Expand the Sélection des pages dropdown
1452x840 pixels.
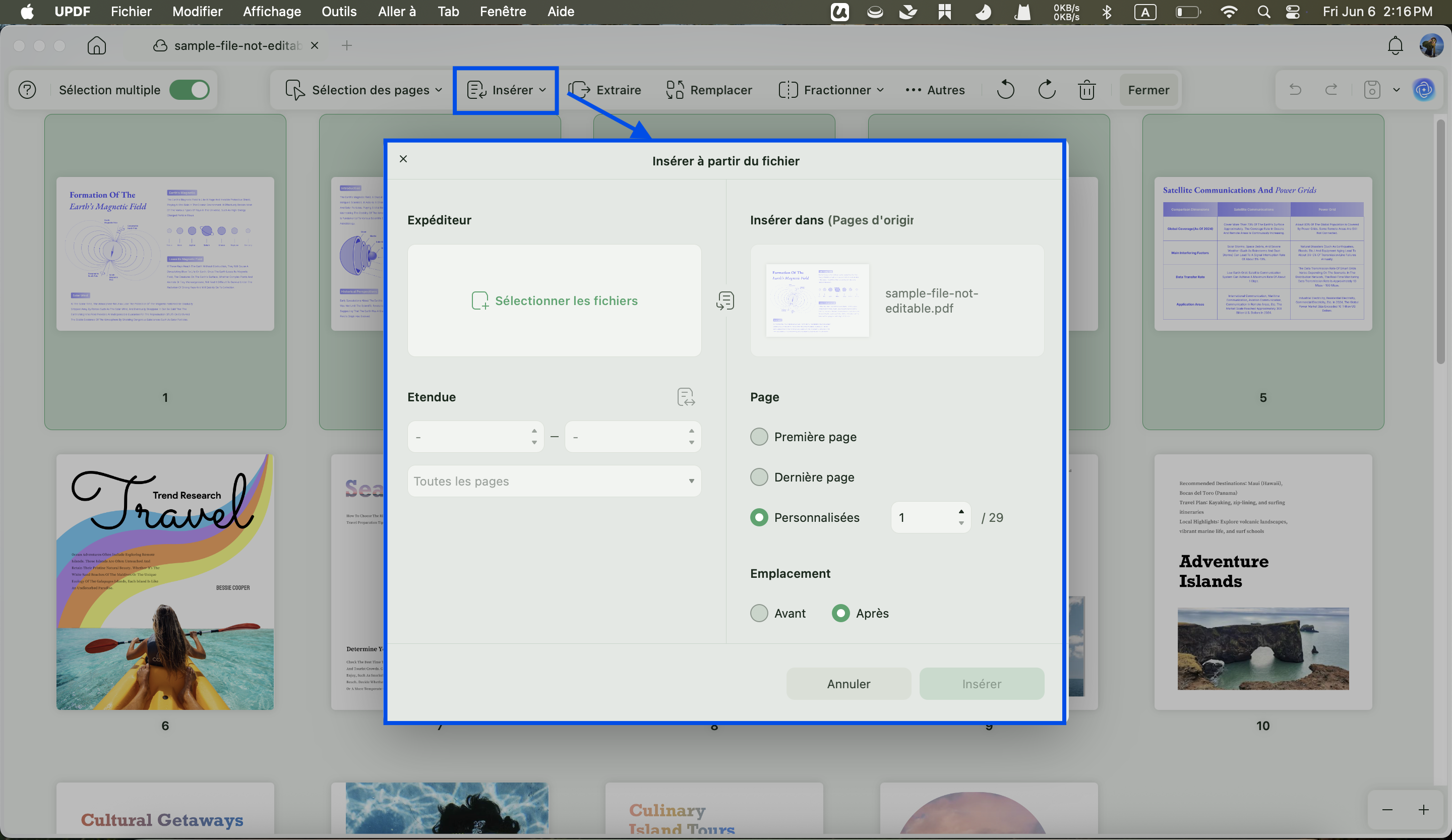point(364,90)
